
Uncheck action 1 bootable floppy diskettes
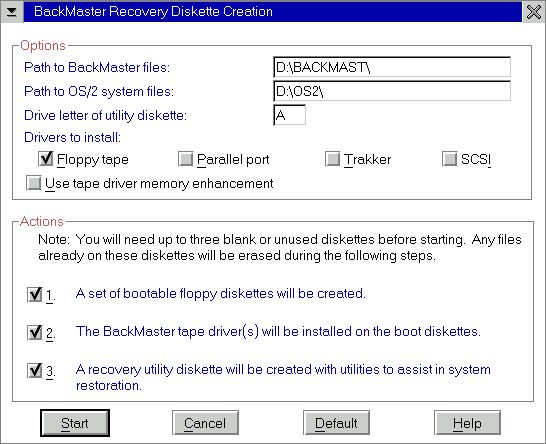pyautogui.click(x=35, y=295)
